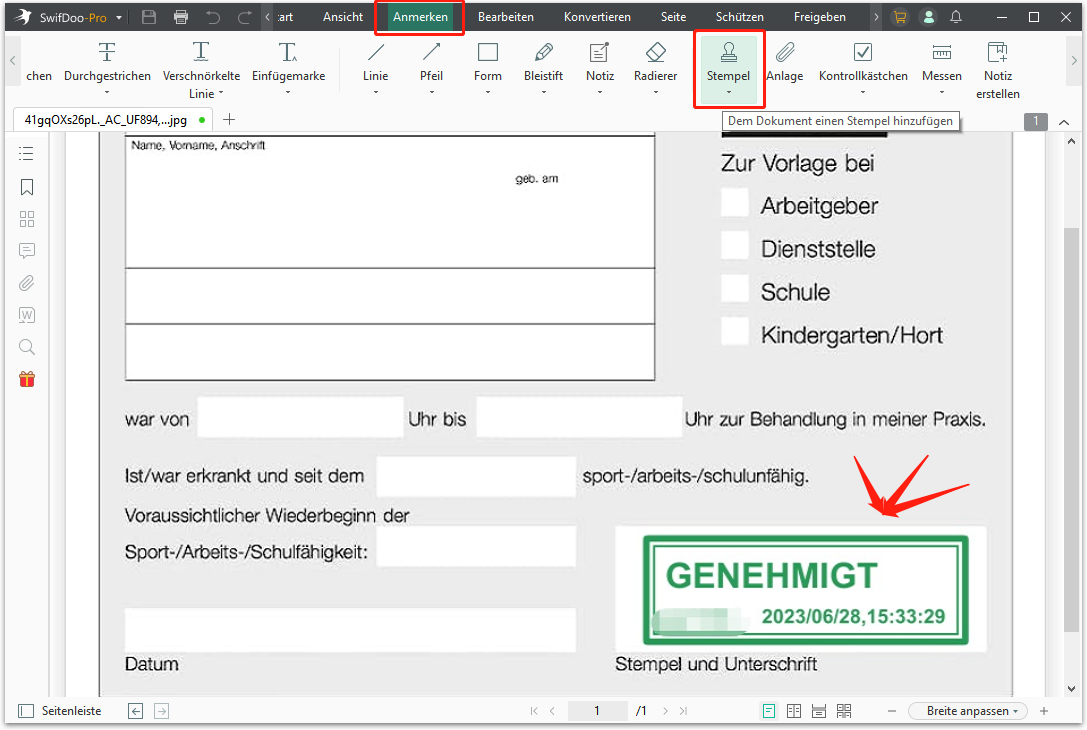Click Notiz erstellen in the toolbar
This screenshot has height=730, width=1087.
997,68
